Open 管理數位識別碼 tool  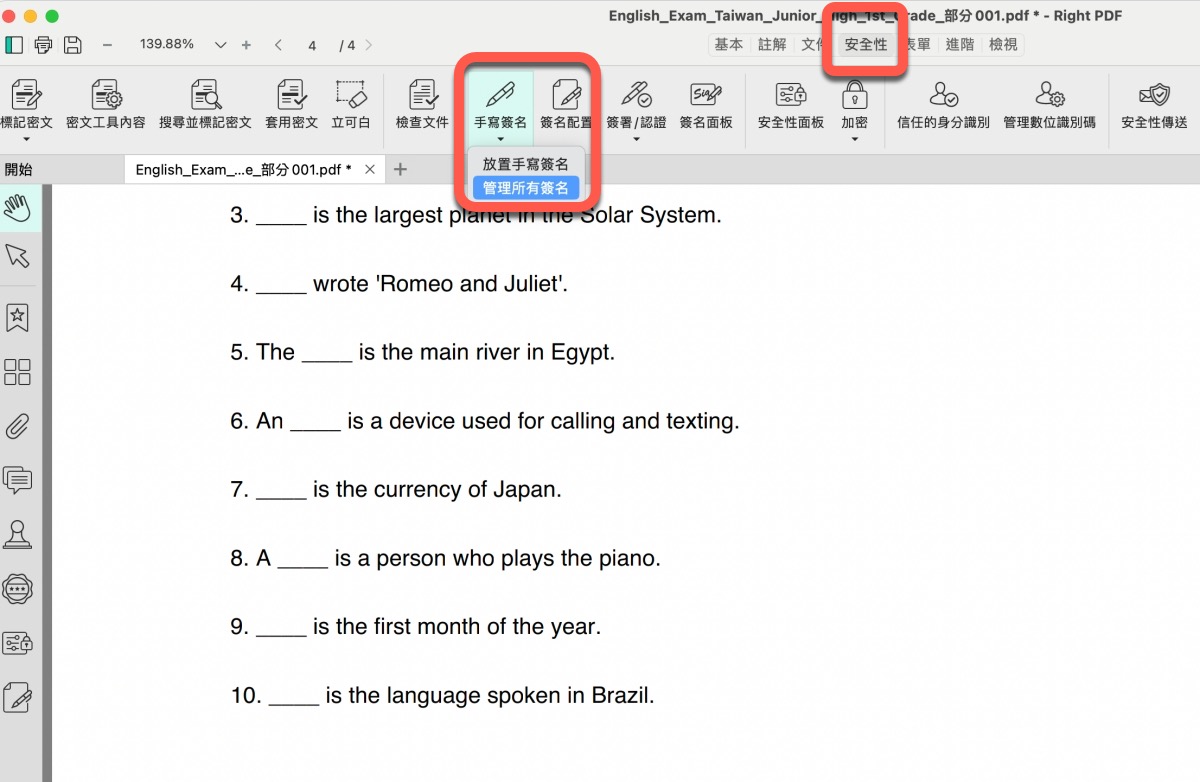coord(1049,96)
